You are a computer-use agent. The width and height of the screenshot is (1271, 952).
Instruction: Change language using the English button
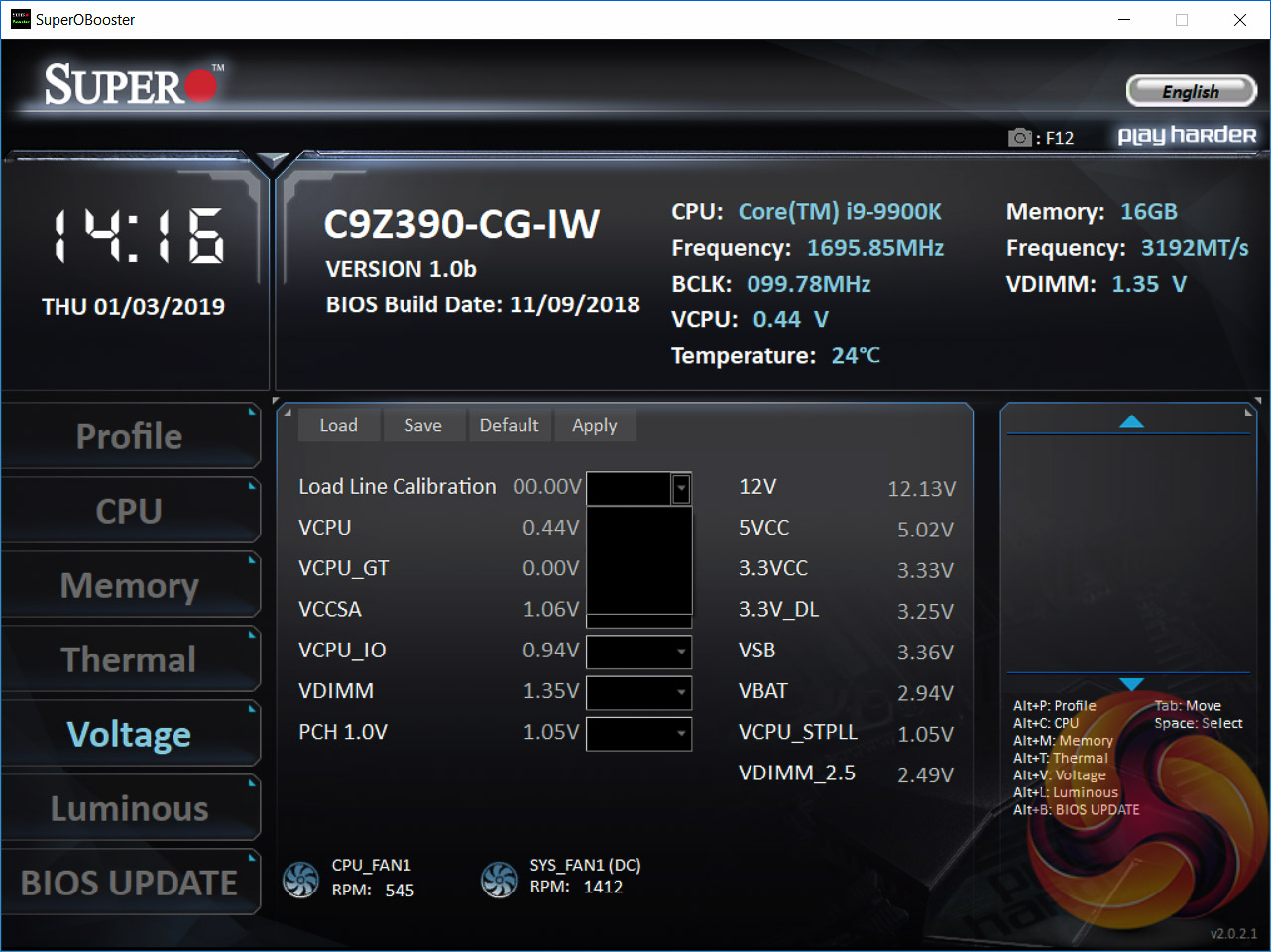tap(1192, 91)
